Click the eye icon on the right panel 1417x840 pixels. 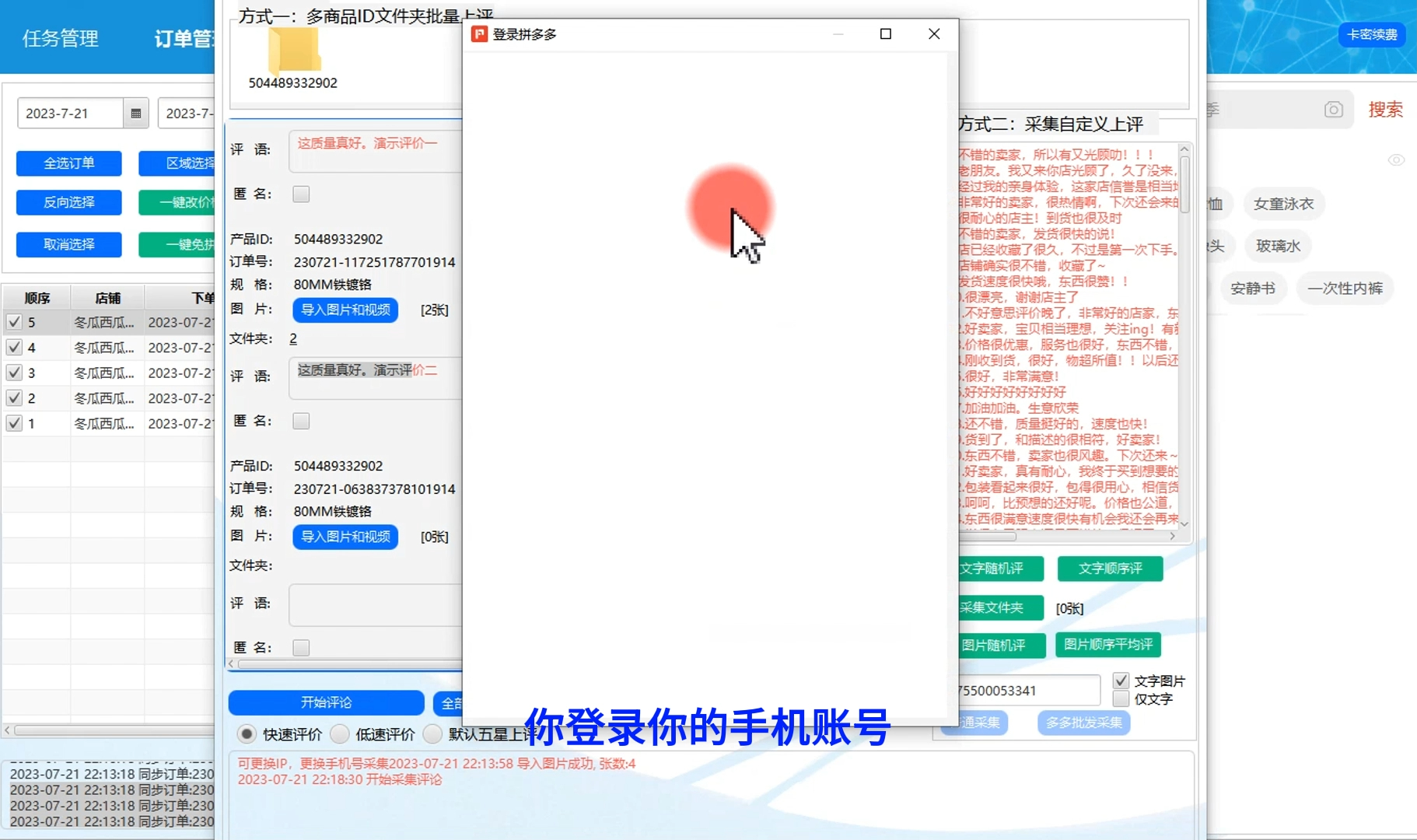click(1398, 160)
